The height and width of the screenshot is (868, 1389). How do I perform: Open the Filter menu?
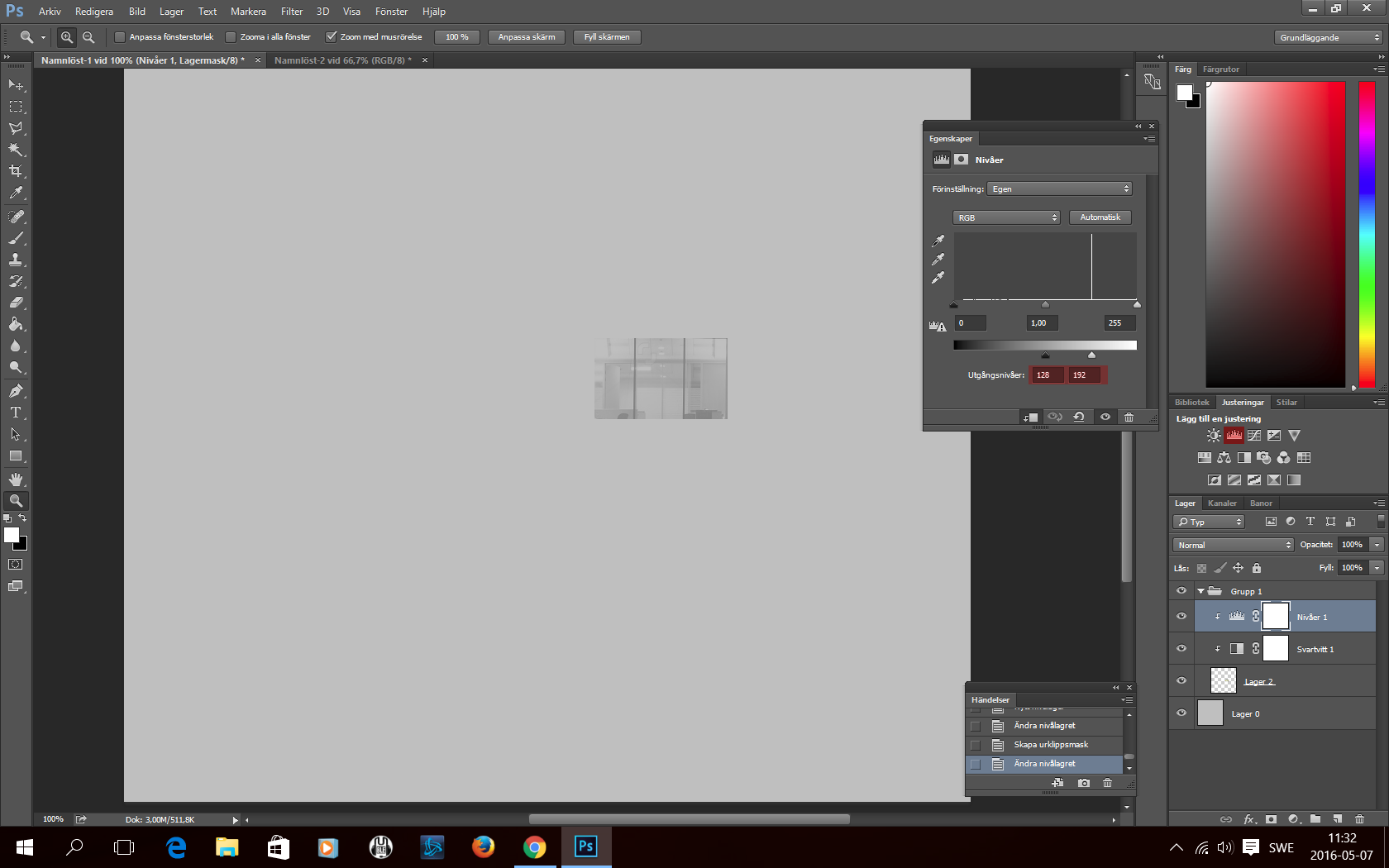coord(292,12)
